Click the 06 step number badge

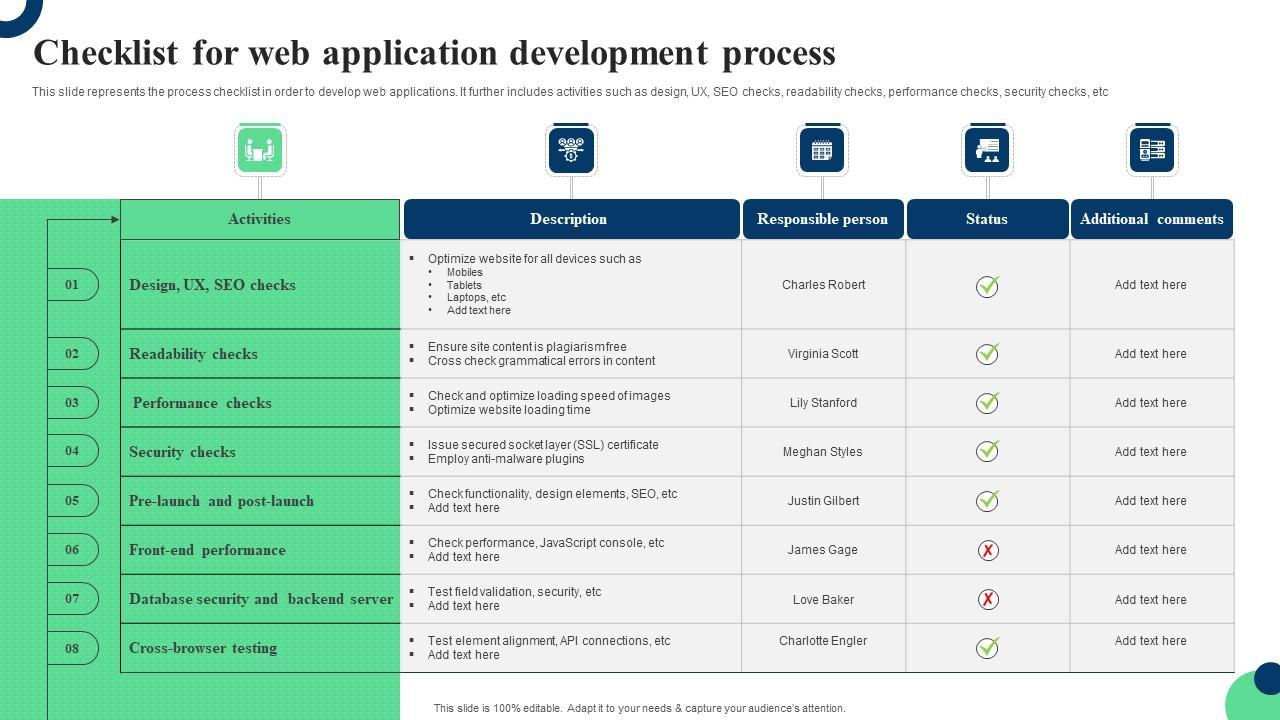[73, 549]
